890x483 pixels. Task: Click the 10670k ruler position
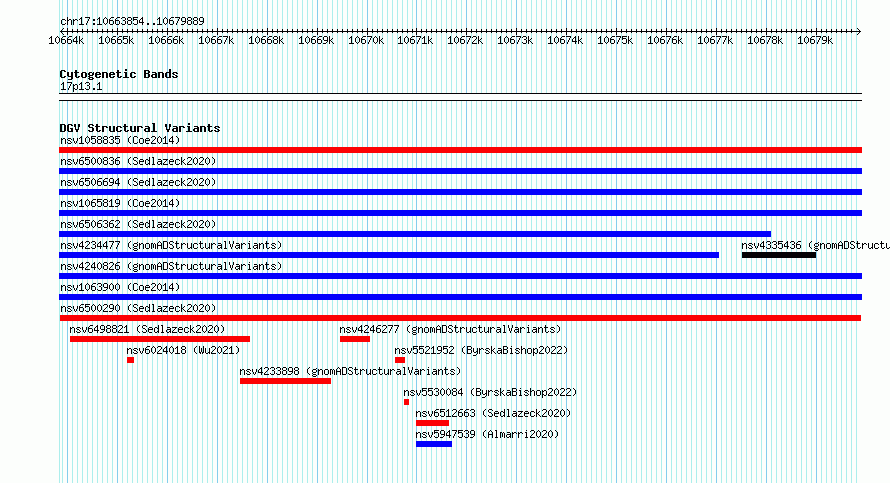[x=366, y=40]
